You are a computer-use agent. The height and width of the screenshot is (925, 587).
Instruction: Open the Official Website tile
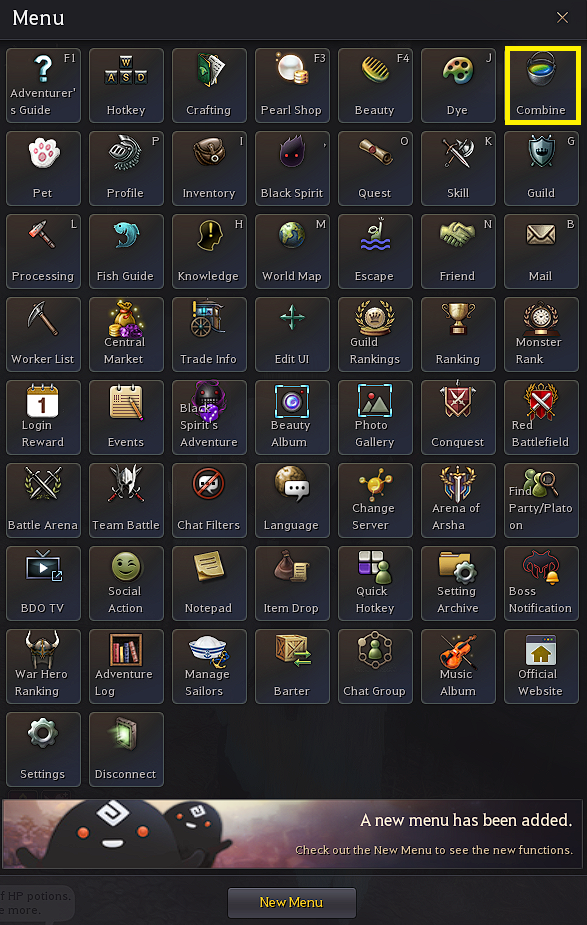(541, 667)
